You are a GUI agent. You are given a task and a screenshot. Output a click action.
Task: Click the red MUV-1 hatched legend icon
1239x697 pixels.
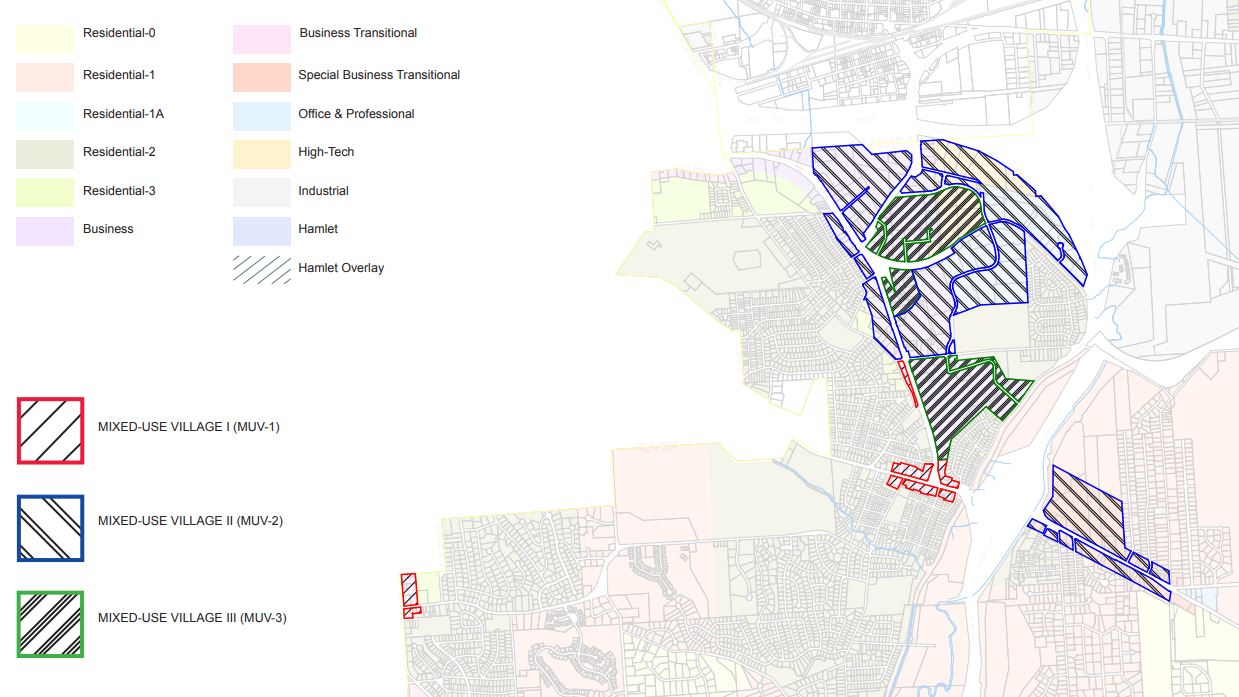coord(50,431)
